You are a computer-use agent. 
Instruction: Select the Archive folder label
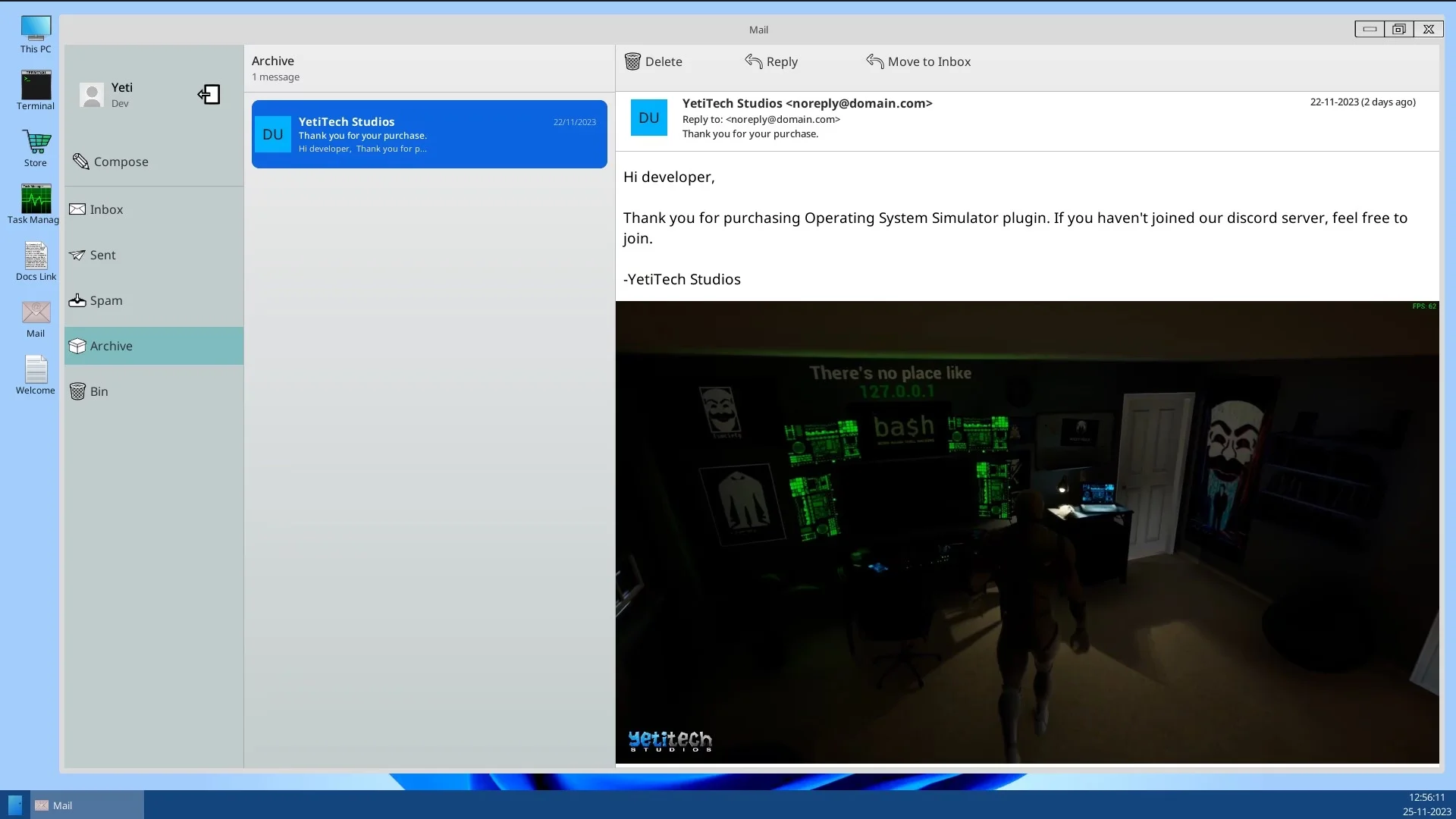click(x=111, y=346)
